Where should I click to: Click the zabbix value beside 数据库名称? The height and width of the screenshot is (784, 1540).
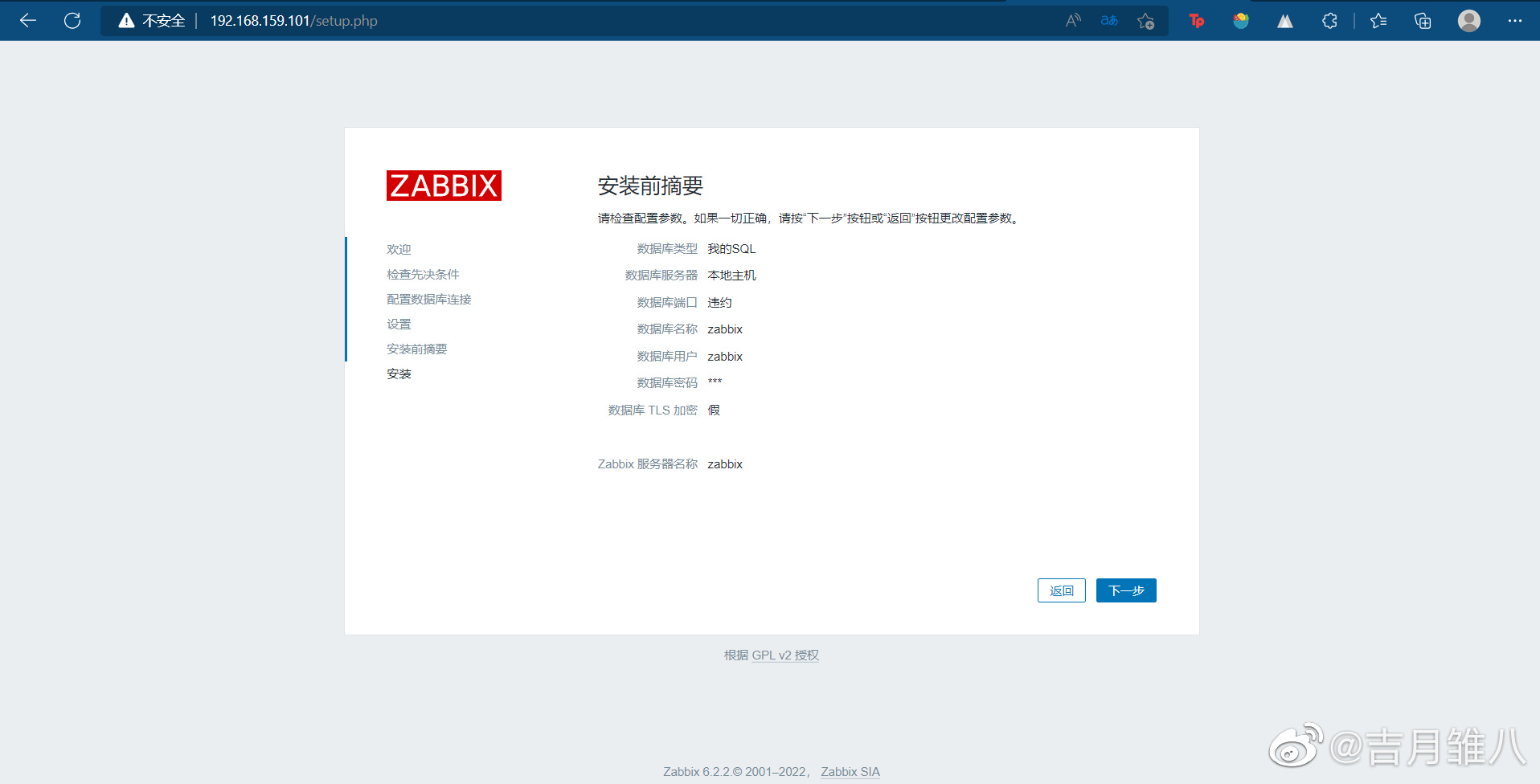click(x=725, y=329)
